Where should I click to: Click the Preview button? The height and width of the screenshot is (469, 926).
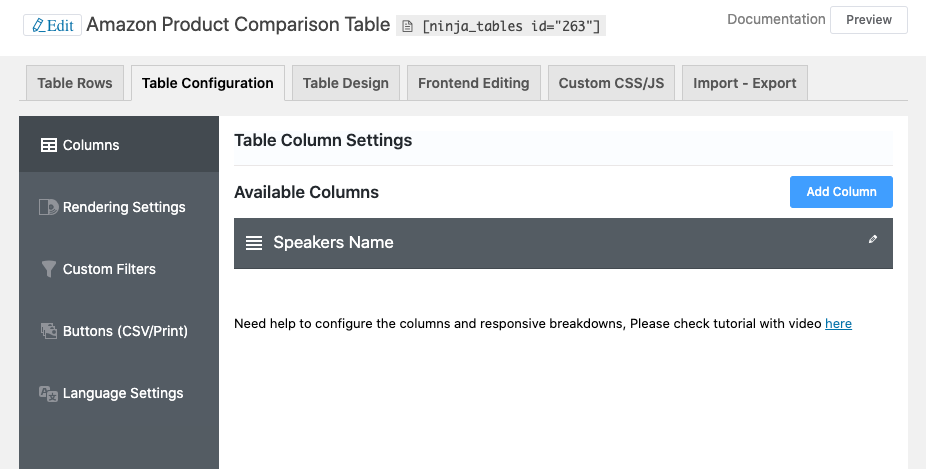click(868, 20)
